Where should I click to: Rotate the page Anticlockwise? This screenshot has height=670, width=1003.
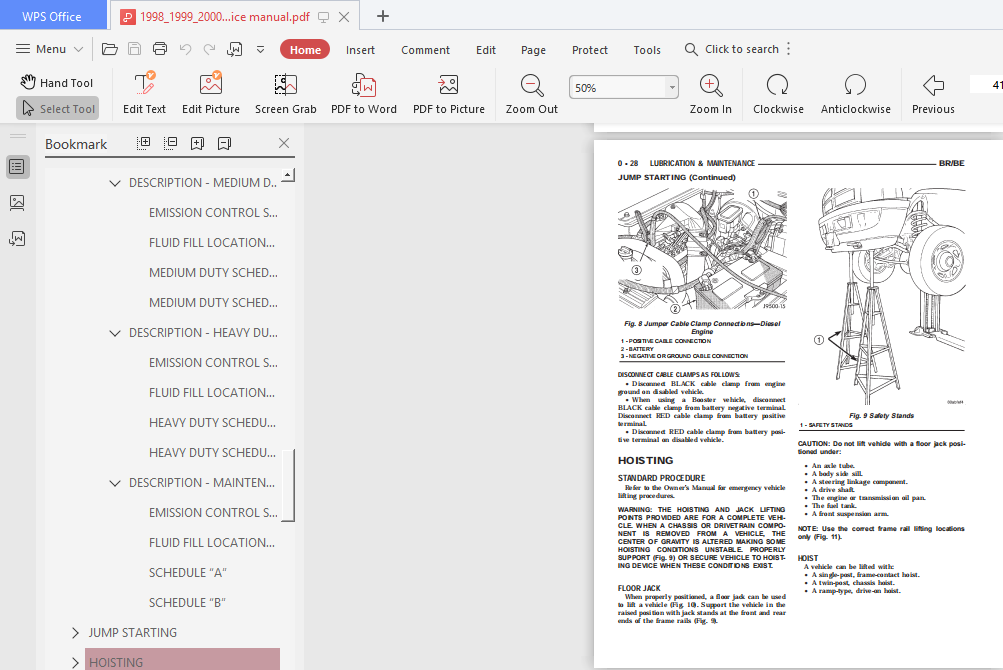point(855,94)
